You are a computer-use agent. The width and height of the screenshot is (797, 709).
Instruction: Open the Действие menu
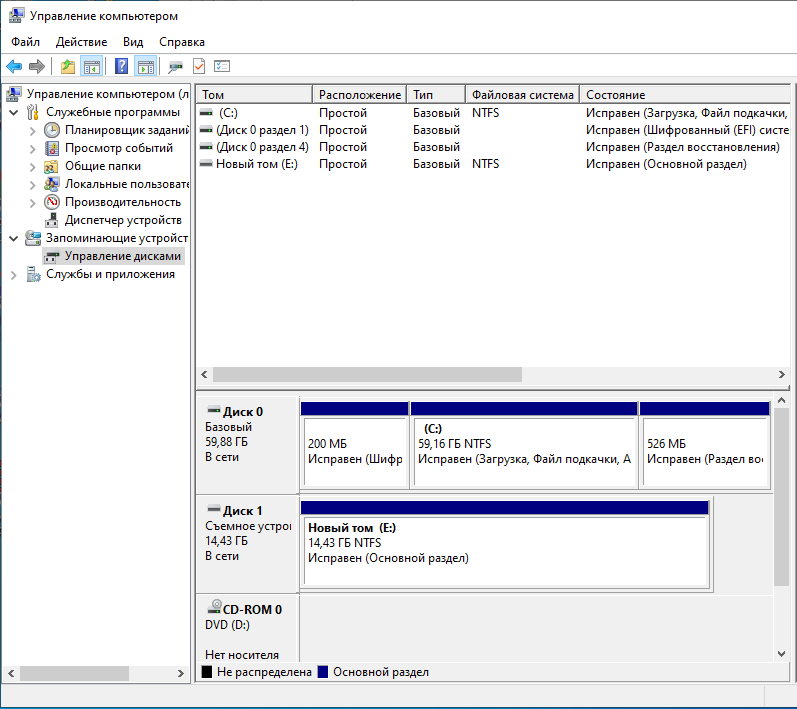[81, 42]
